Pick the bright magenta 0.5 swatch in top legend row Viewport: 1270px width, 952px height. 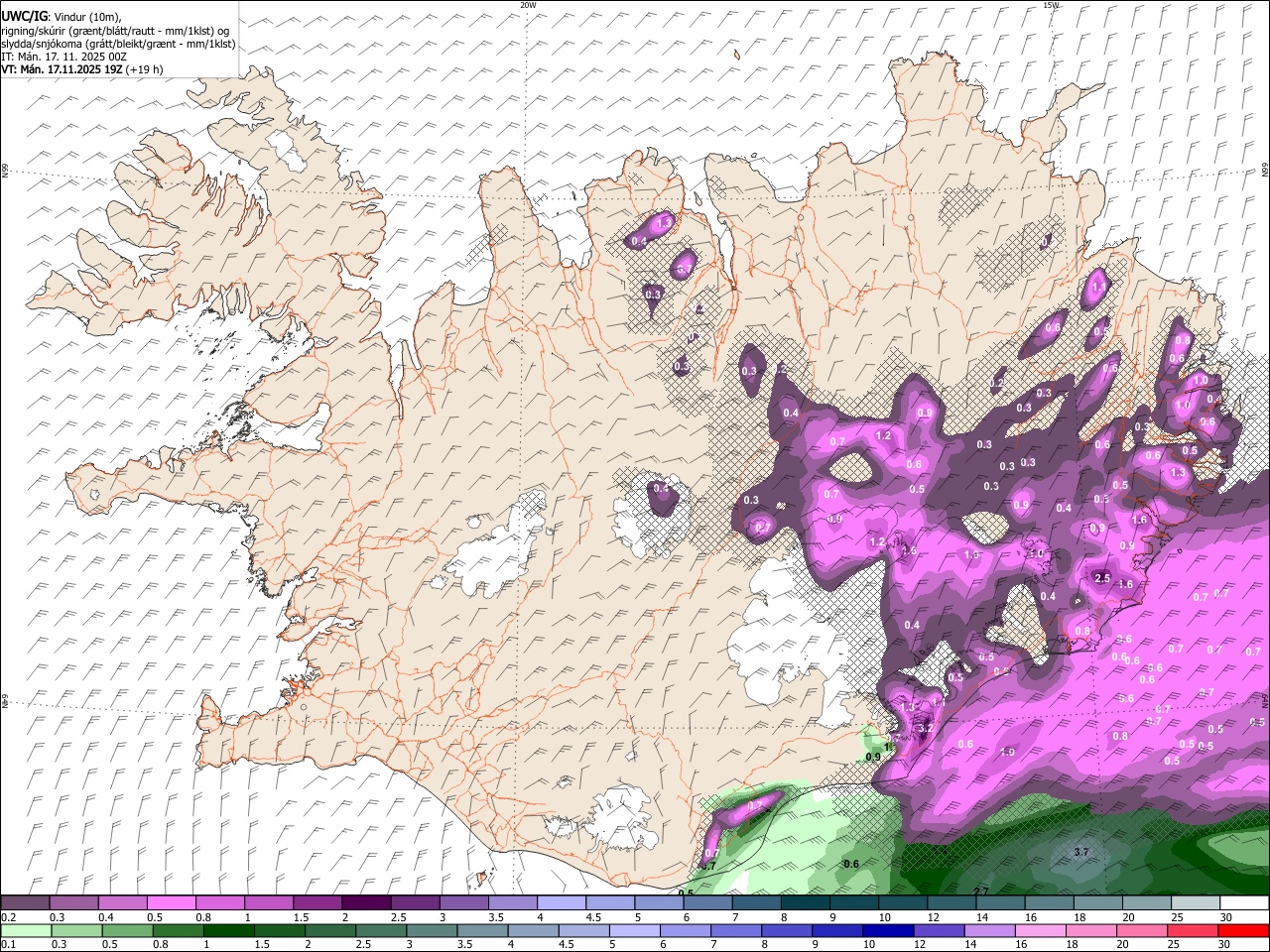[172, 903]
